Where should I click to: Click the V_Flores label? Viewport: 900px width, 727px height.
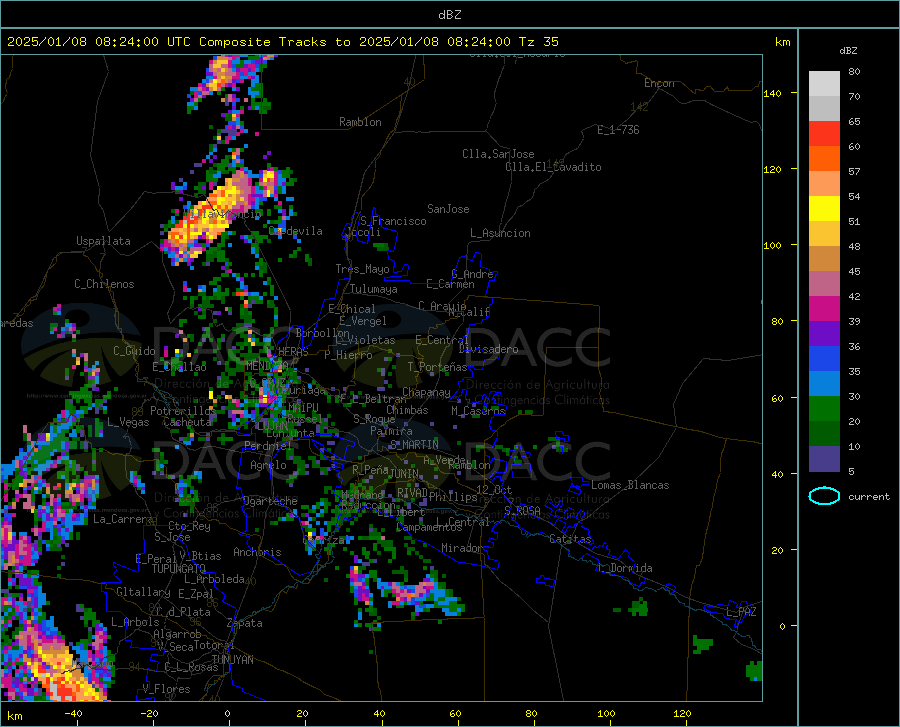pyautogui.click(x=166, y=689)
